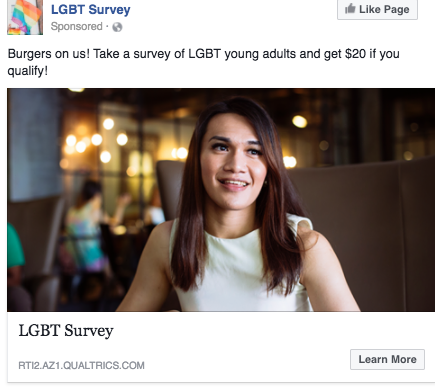Click the 'Burgers on us!' post text
435x387 pixels.
[49, 54]
